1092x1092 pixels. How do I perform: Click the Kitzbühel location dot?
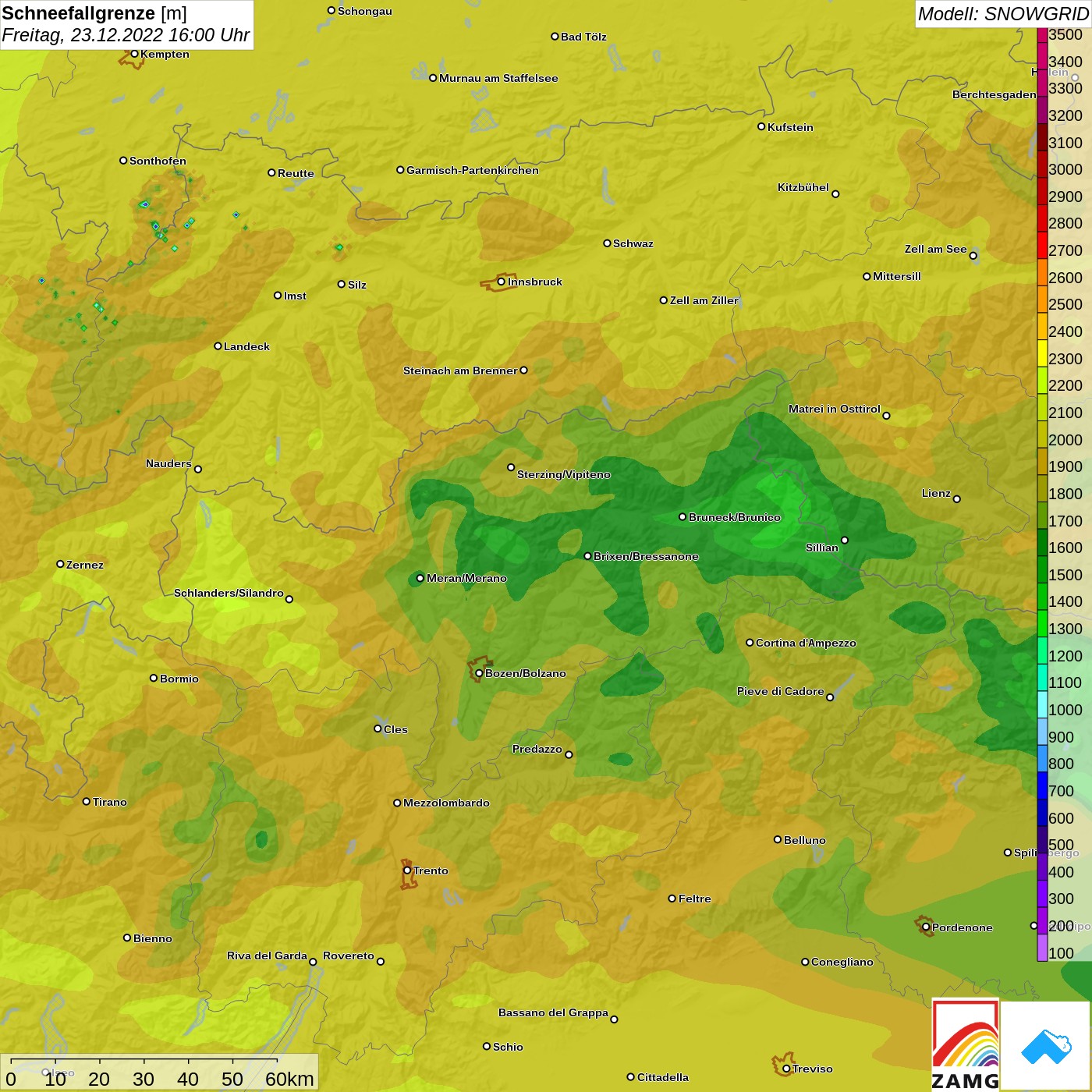pyautogui.click(x=835, y=194)
